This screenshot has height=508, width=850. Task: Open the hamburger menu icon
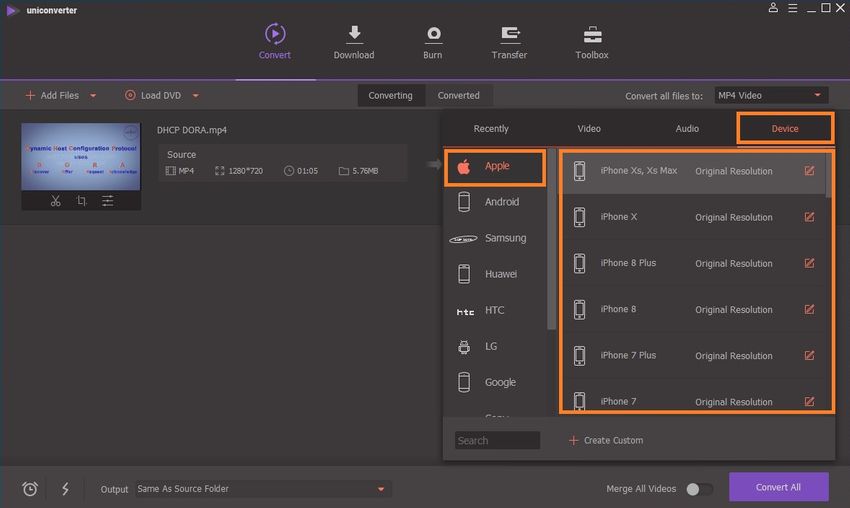coord(793,8)
